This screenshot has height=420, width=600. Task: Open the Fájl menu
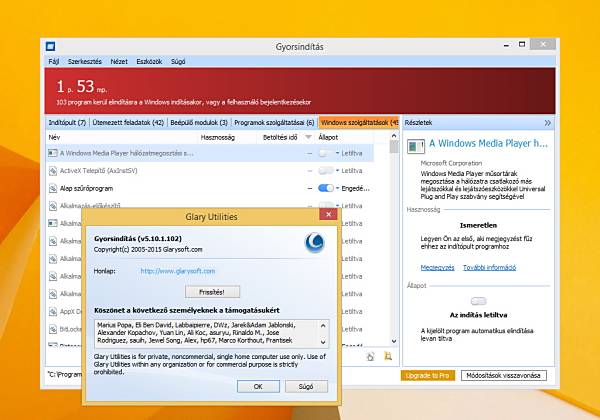tap(54, 62)
